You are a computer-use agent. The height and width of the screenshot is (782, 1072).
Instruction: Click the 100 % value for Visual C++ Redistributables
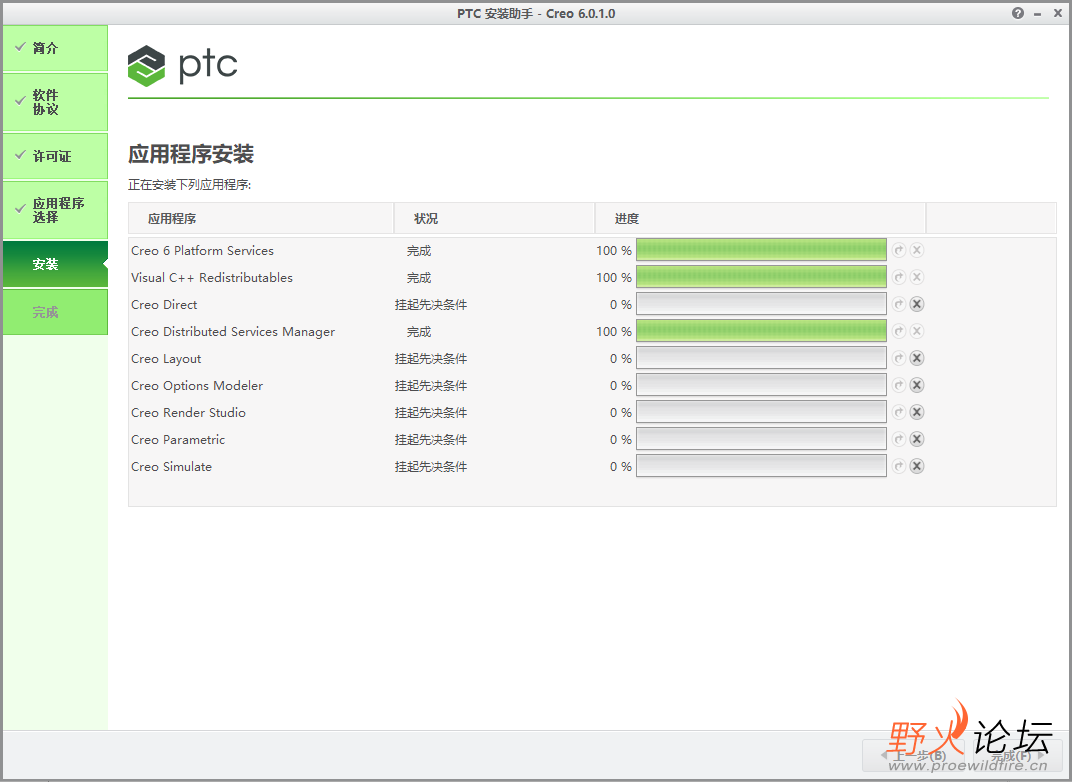tap(614, 278)
